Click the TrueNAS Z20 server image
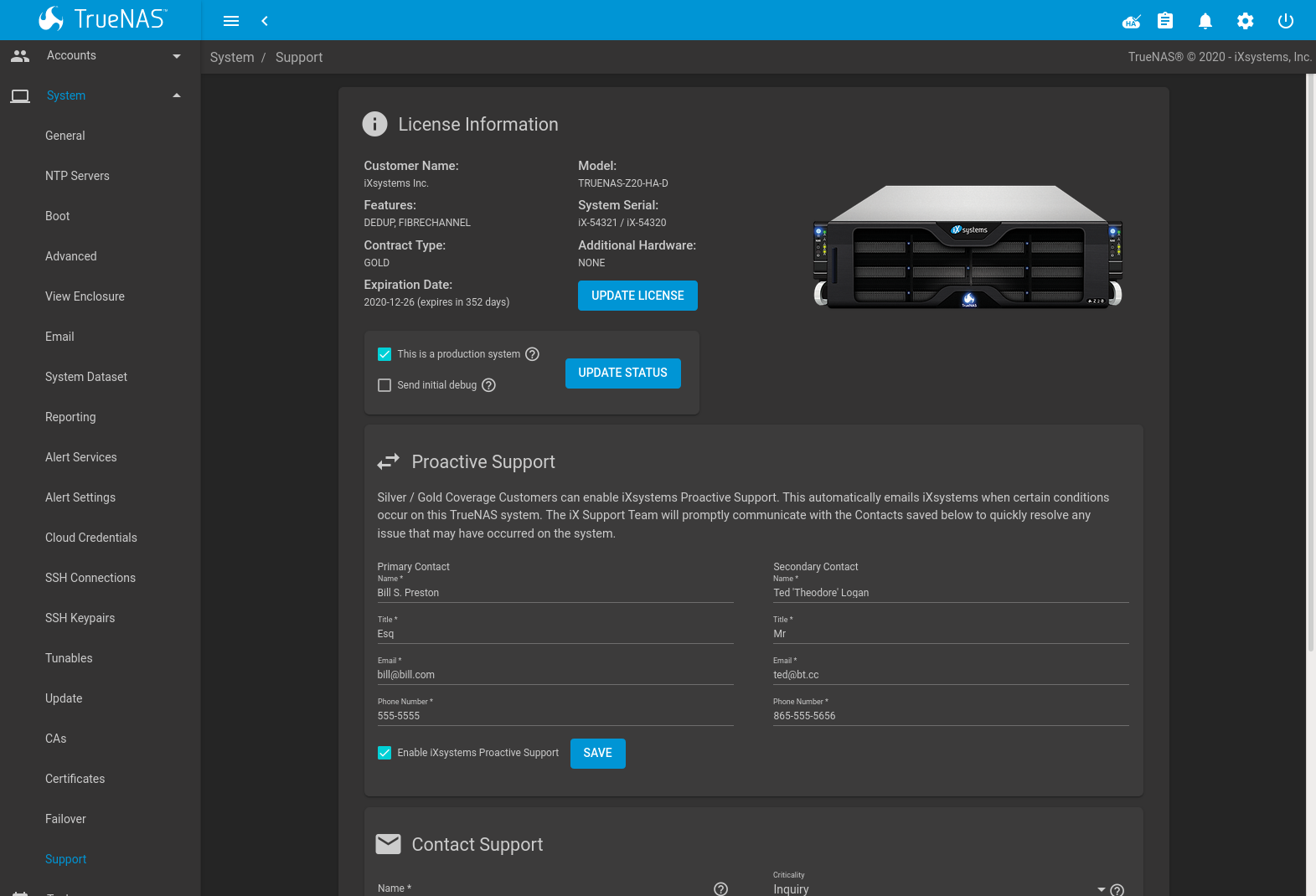1316x896 pixels. (x=968, y=247)
